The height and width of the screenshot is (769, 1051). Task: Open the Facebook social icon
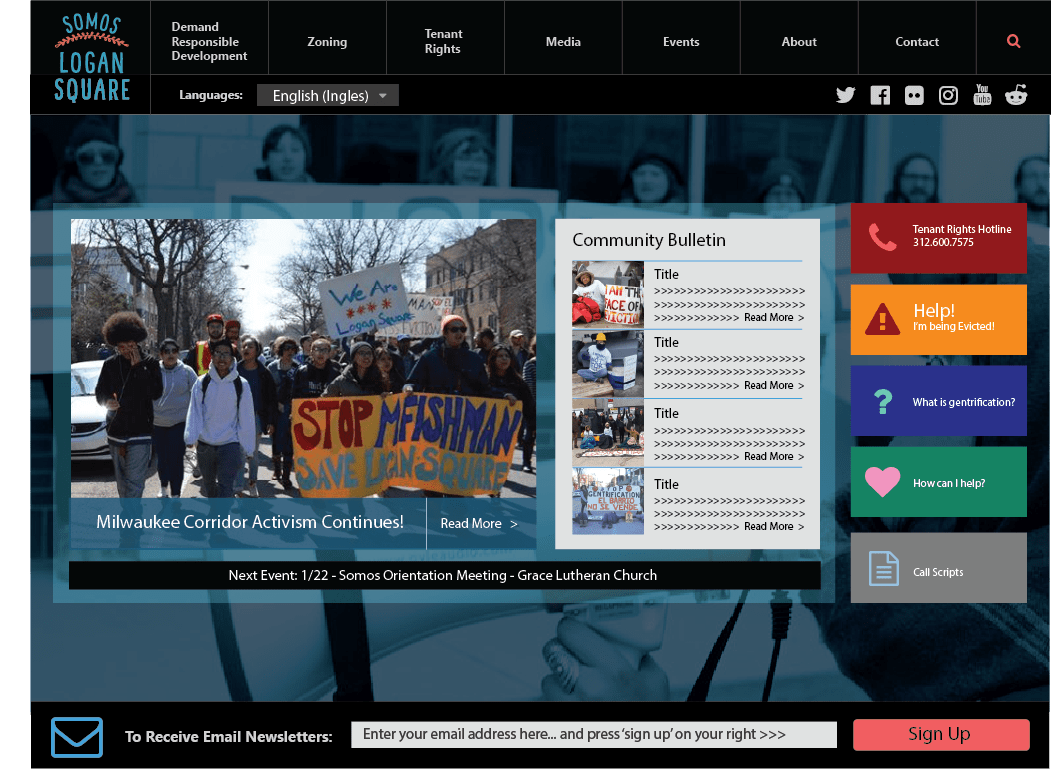880,95
